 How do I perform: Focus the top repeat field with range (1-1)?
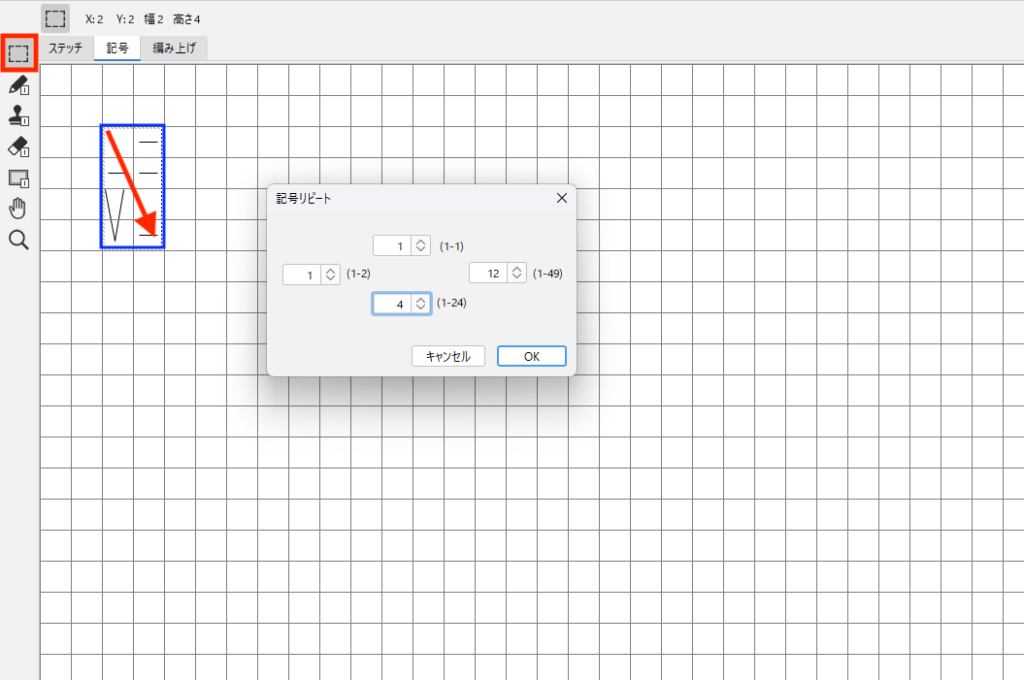pyautogui.click(x=392, y=246)
